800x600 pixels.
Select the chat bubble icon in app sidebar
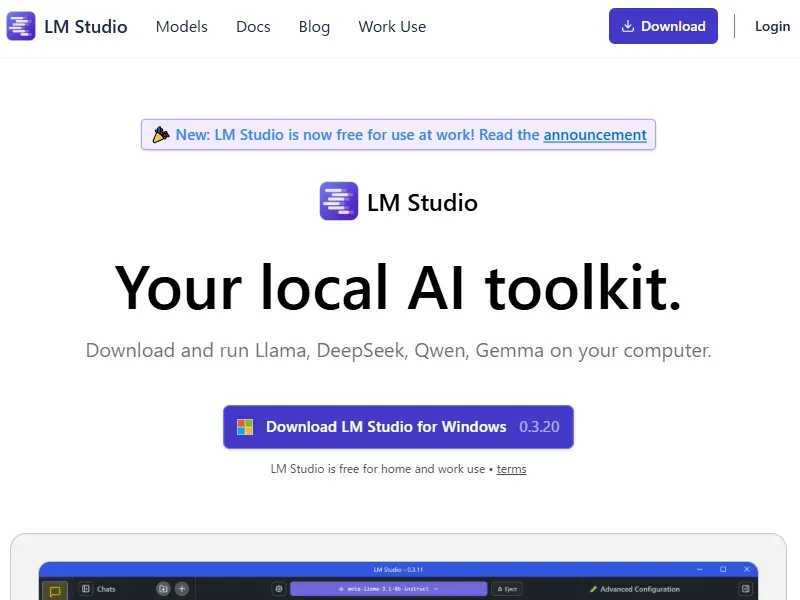point(56,589)
